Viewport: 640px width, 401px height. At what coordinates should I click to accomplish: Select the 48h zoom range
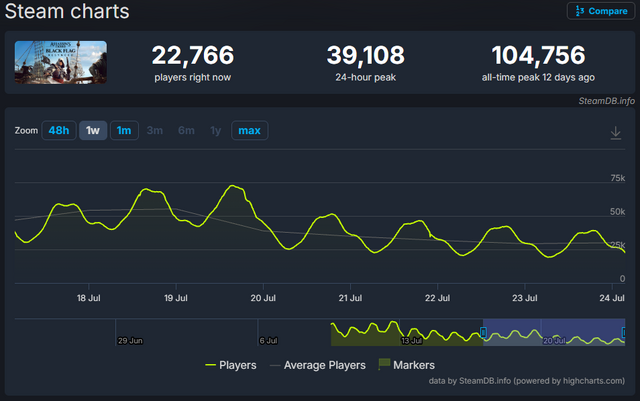coord(59,130)
